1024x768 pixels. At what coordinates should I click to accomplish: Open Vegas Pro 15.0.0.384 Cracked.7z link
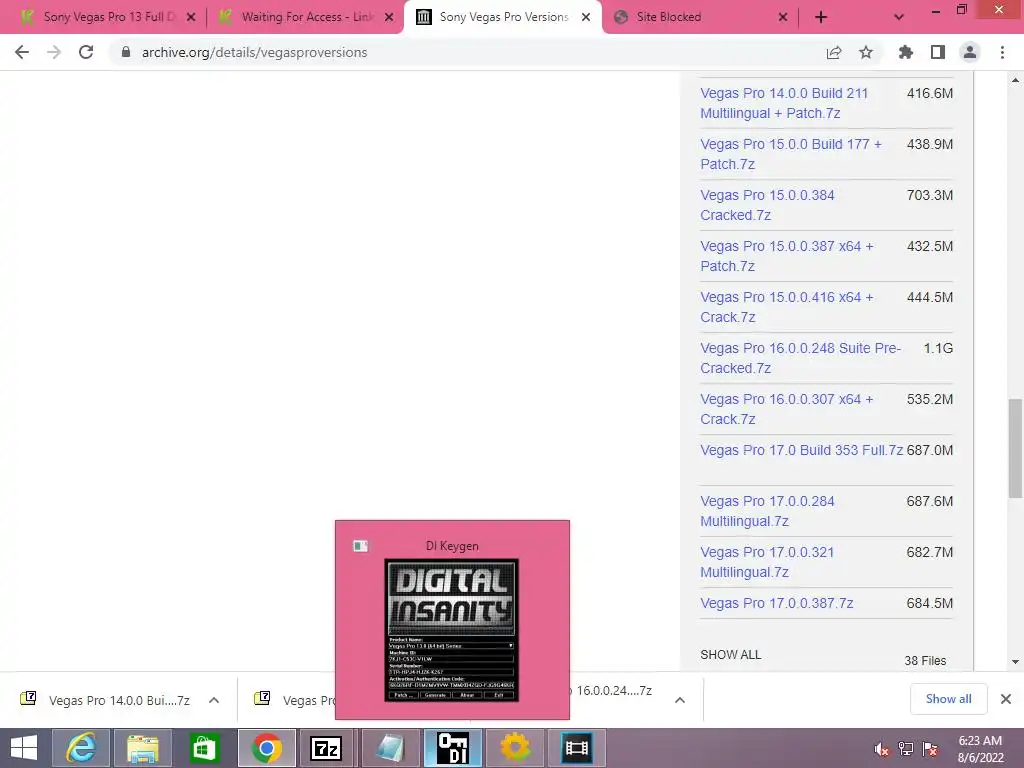click(x=767, y=205)
